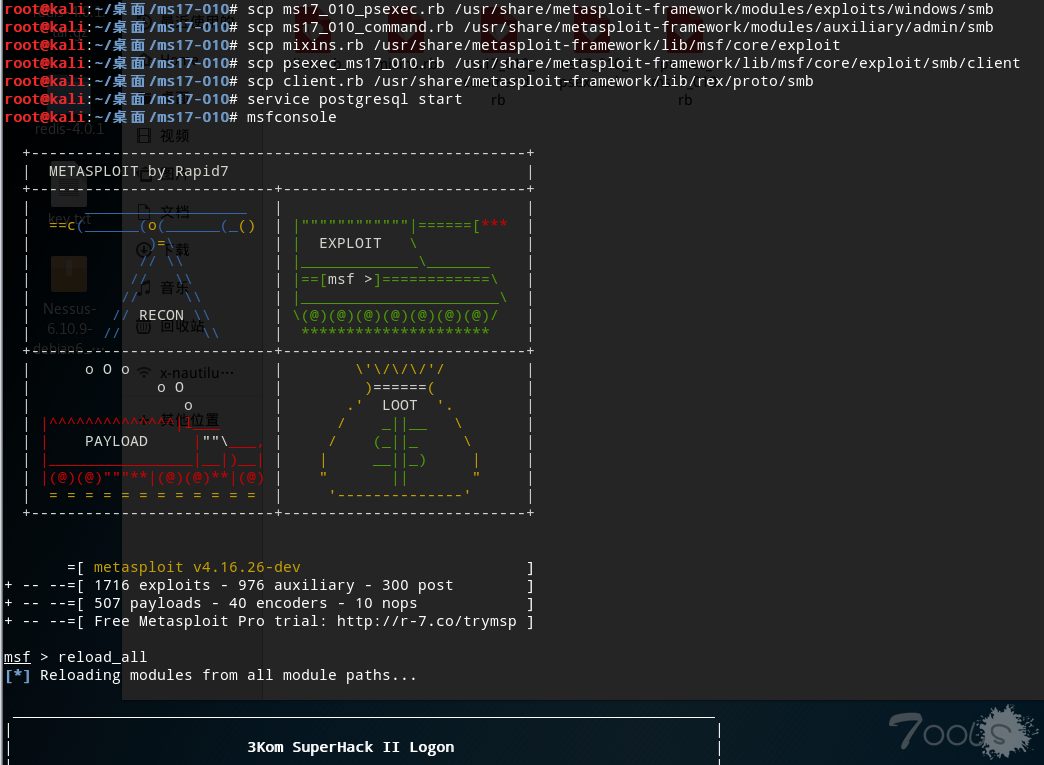Click the scp psexec_ms17_010.rb command text
Screen dimensions: 1044x765
coord(346,63)
